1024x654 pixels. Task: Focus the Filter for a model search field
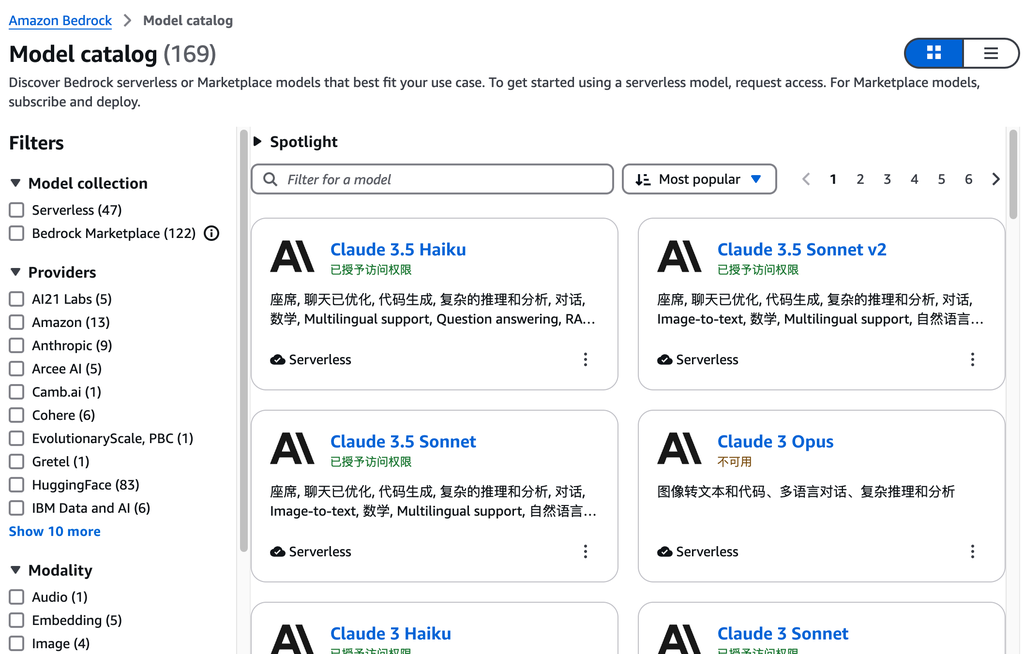tap(432, 179)
